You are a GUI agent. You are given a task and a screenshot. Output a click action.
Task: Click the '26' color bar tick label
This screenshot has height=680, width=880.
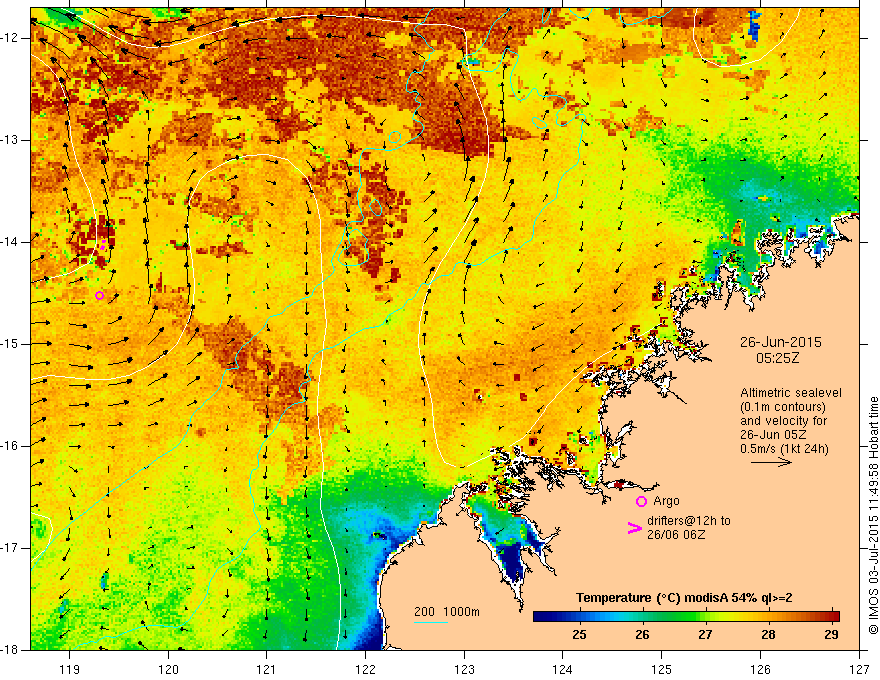click(x=642, y=635)
